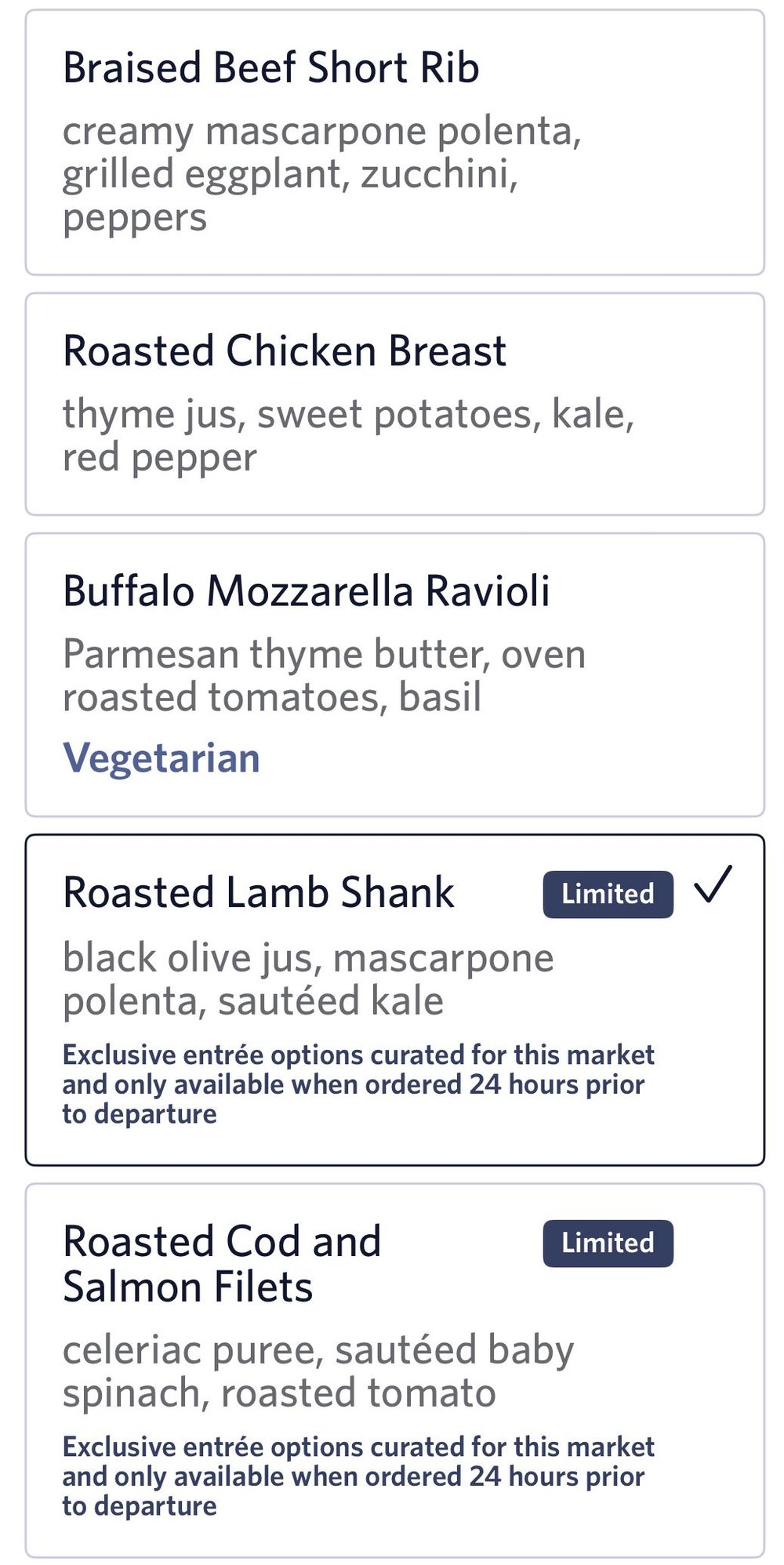
Task: Click the checkmark on Roasted Lamb Shank
Action: point(713,886)
